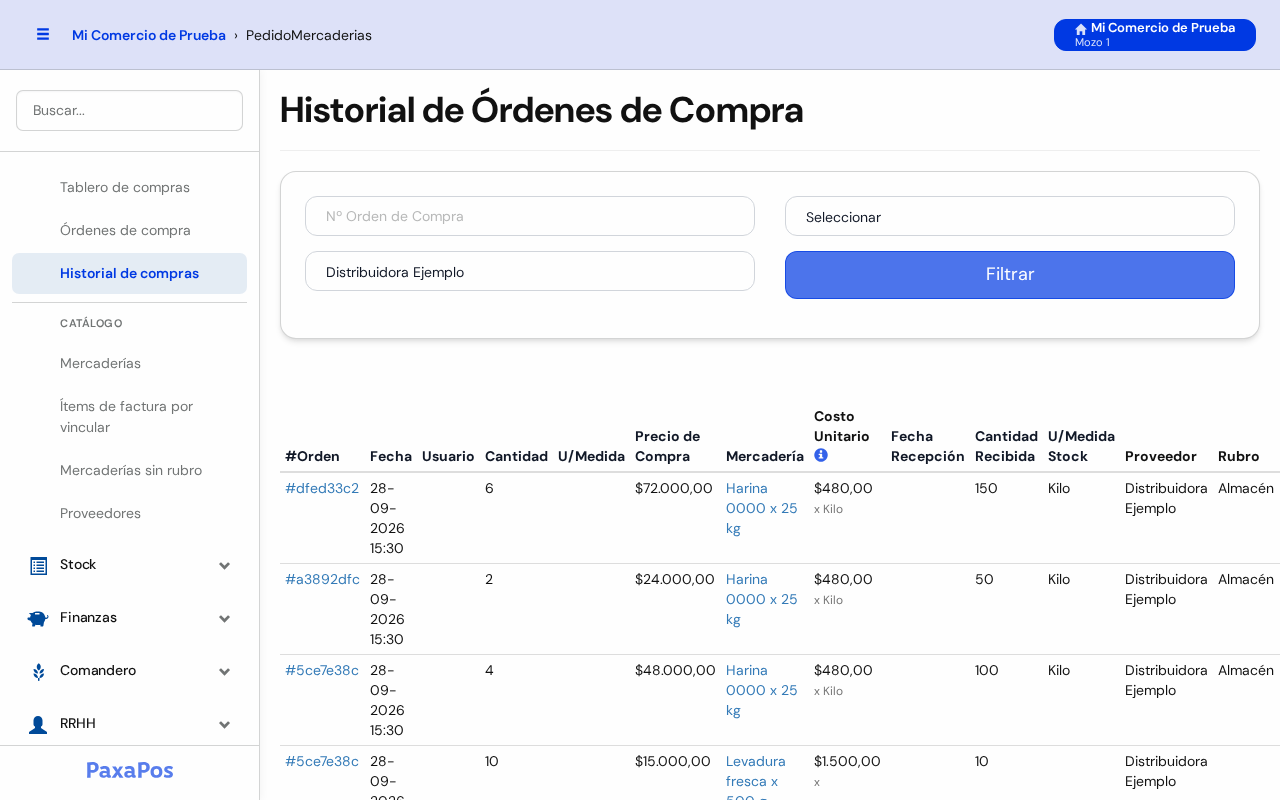This screenshot has width=1280, height=800.
Task: Click the home icon in commerce badge
Action: tap(1081, 29)
